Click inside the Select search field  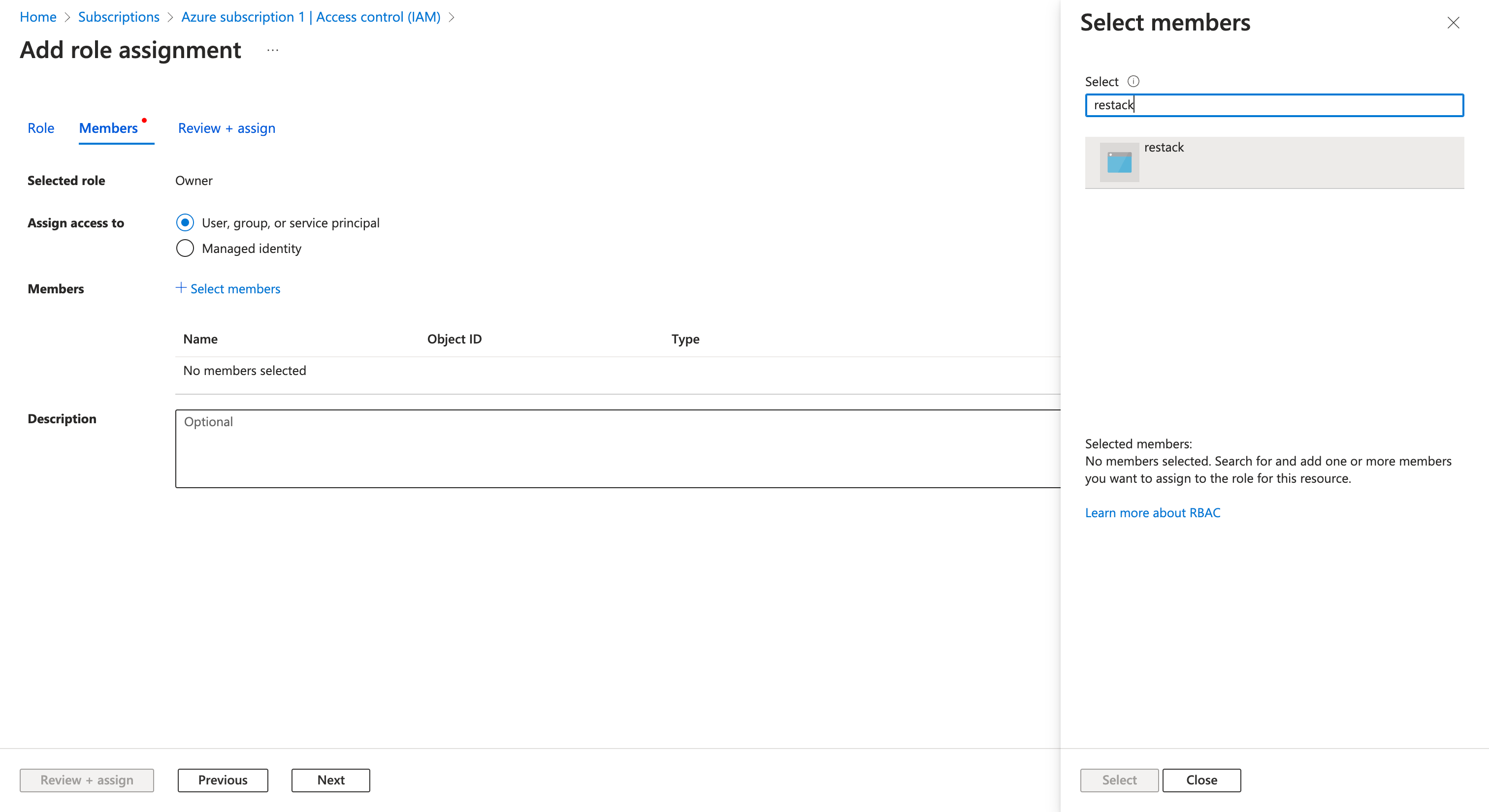click(x=1274, y=104)
